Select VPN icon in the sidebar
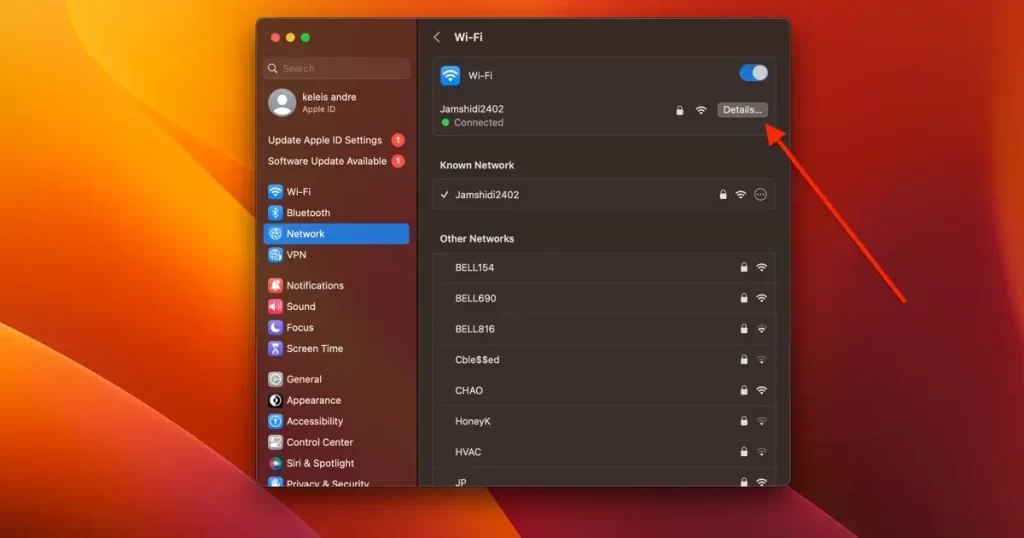Image resolution: width=1024 pixels, height=538 pixels. pyautogui.click(x=276, y=255)
